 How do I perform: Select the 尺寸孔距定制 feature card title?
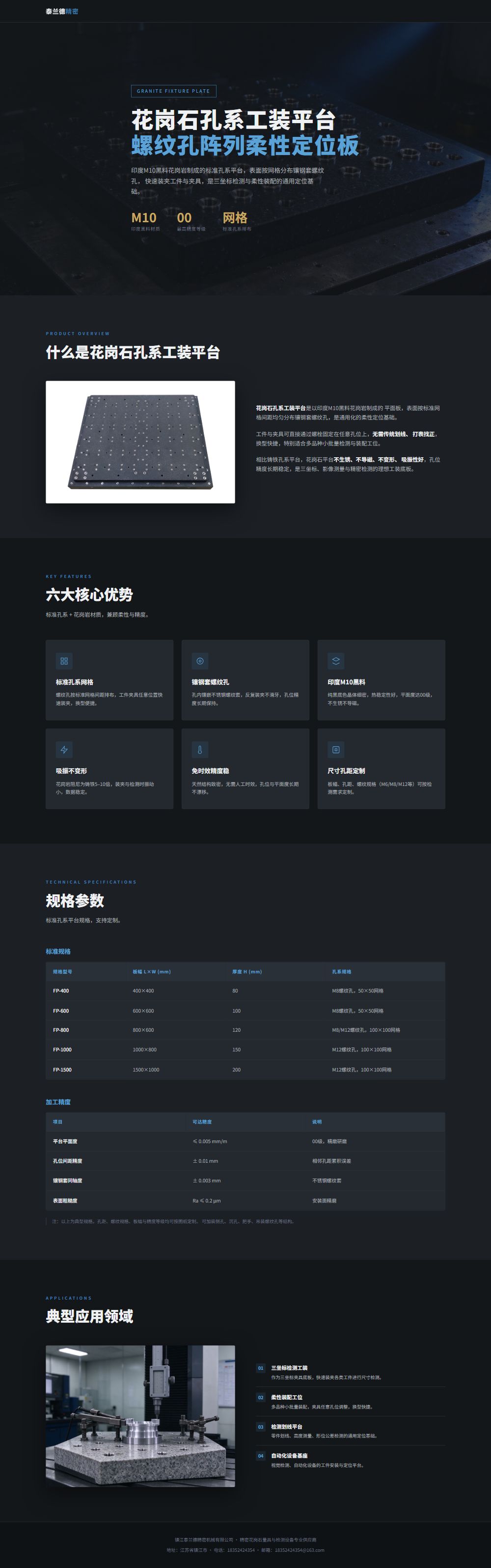[x=347, y=771]
